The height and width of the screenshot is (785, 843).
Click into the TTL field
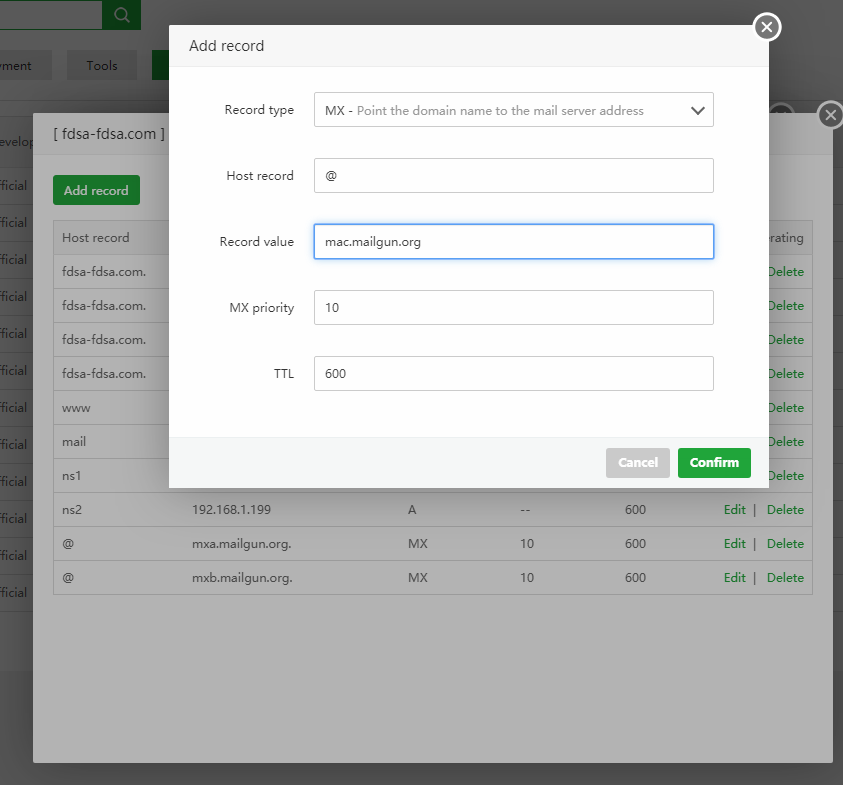click(513, 373)
